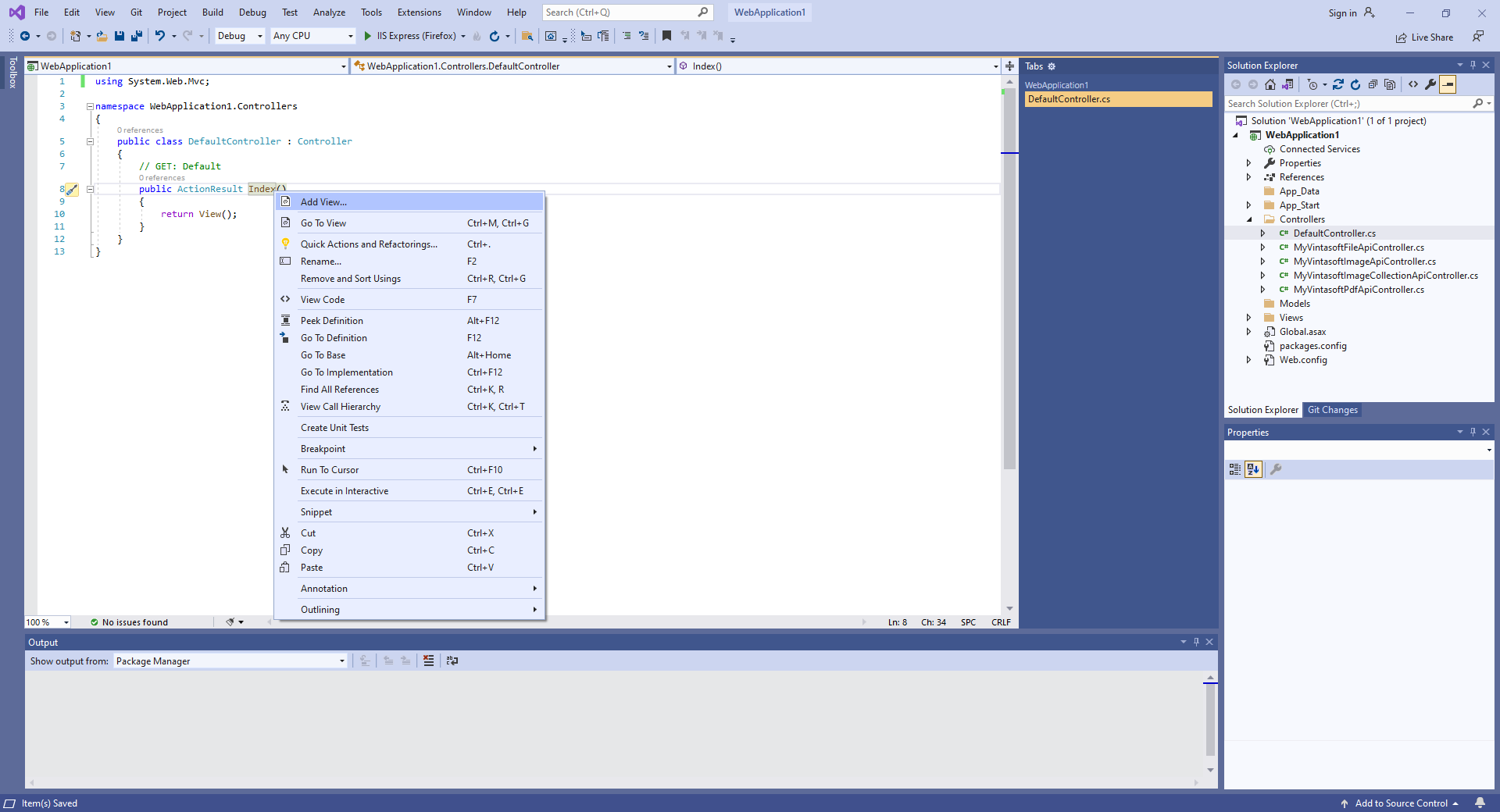Toggle Alphabetical sorting in Properties panel
The width and height of the screenshot is (1500, 812).
(x=1253, y=469)
